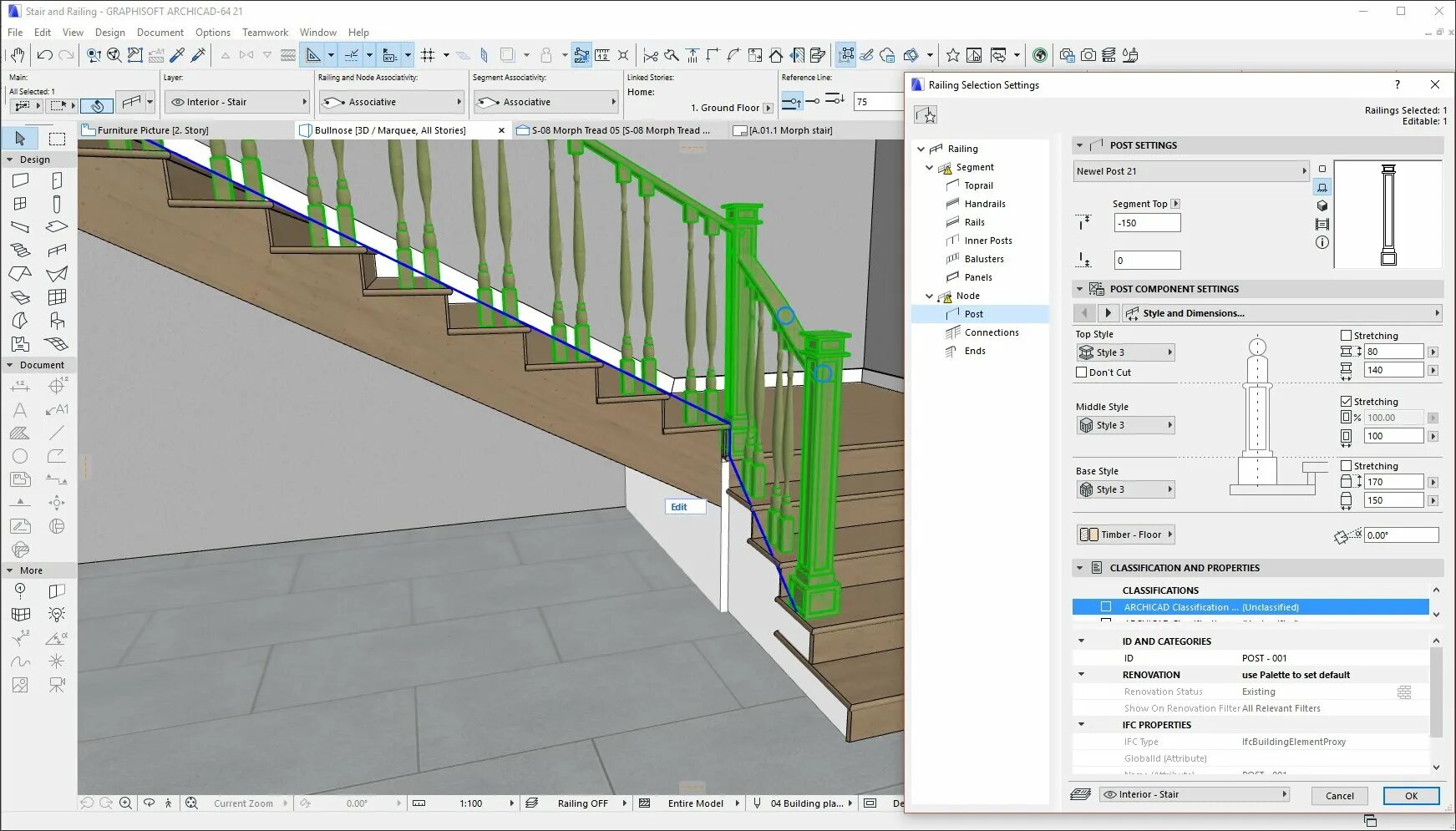
Task: Open the Favorites star in Railing settings
Action: coord(926,114)
